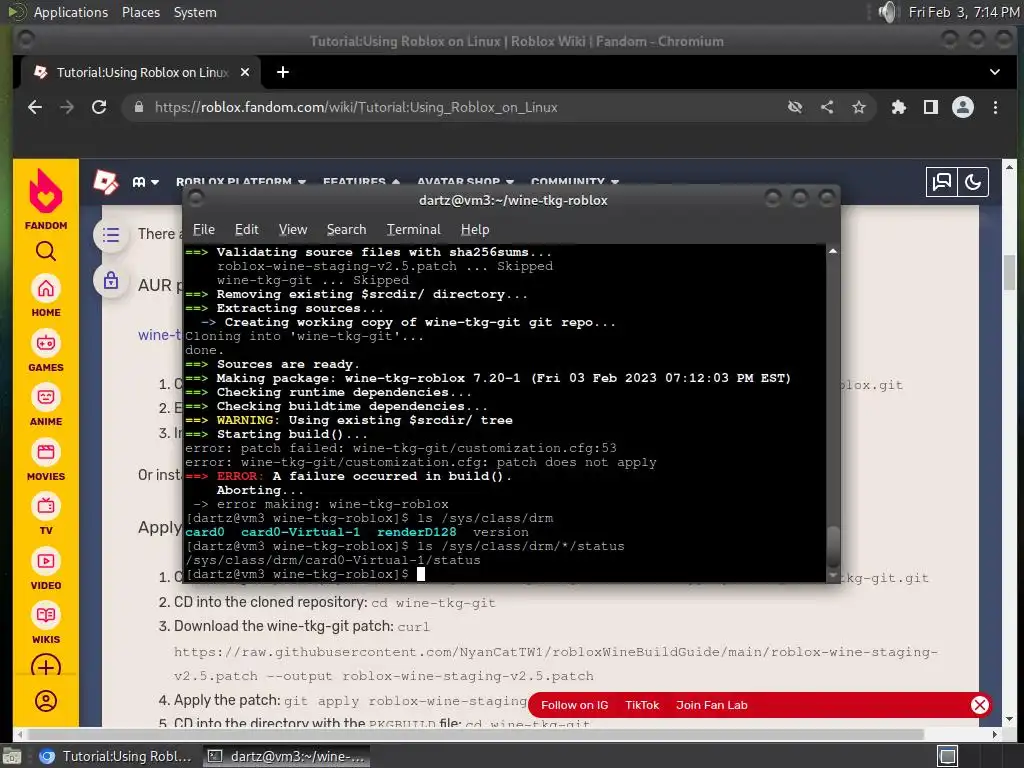This screenshot has width=1024, height=768.
Task: Click the page lock icon
Action: pyautogui.click(x=111, y=281)
